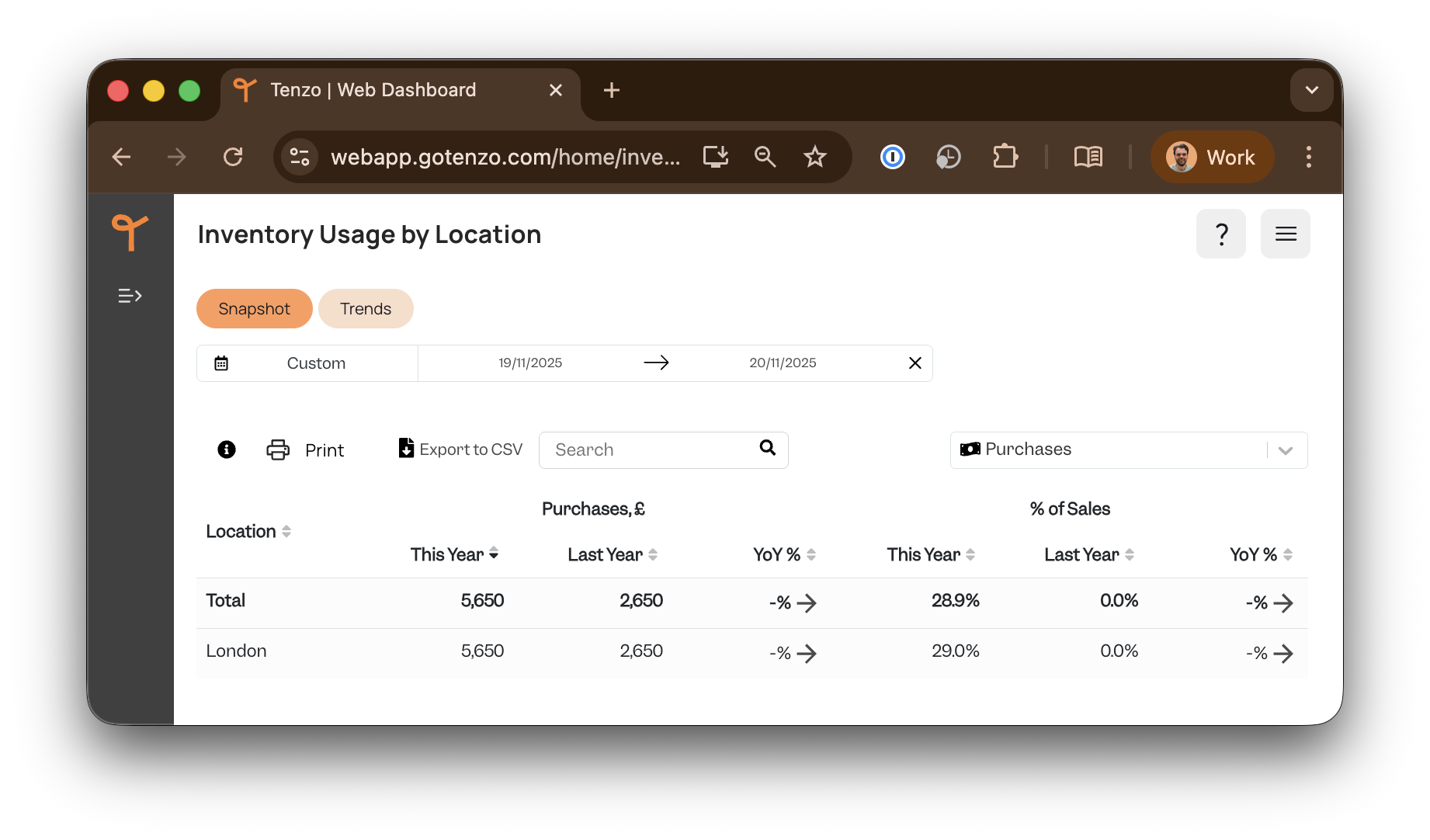Open Chrome three-dot menu
The height and width of the screenshot is (840, 1430).
1309,157
